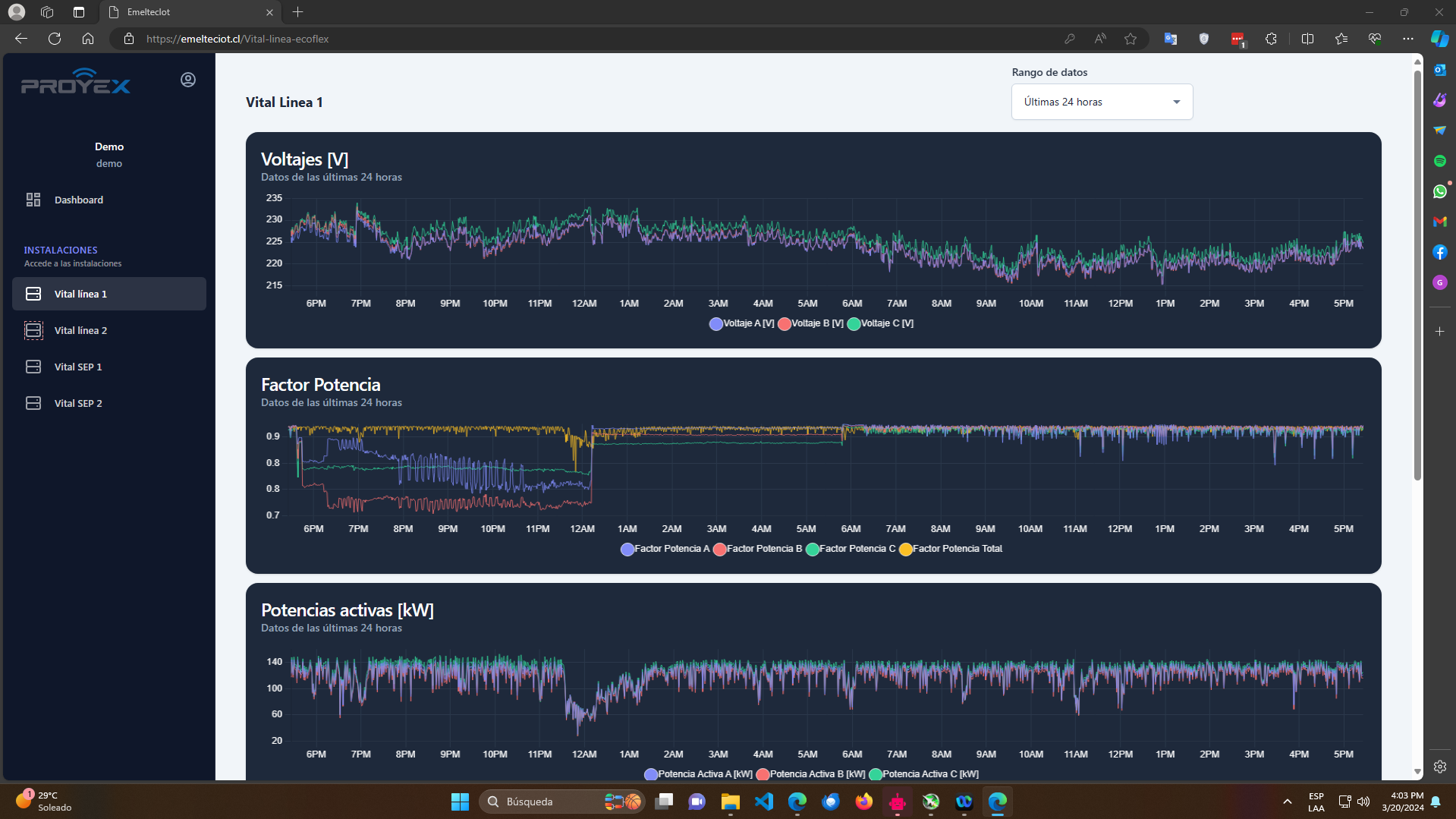Open Spotify in Edge sidebar

coord(1439,161)
